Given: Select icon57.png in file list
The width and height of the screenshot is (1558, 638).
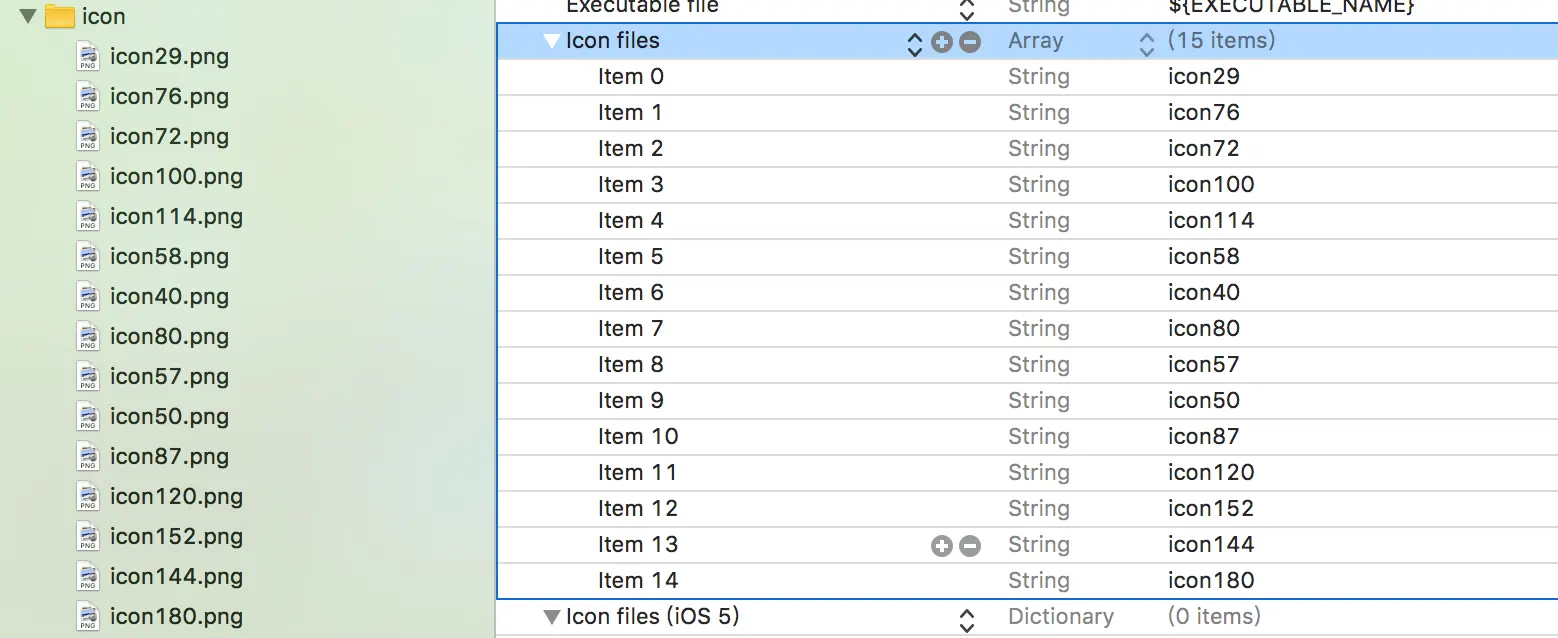Looking at the screenshot, I should coord(169,377).
